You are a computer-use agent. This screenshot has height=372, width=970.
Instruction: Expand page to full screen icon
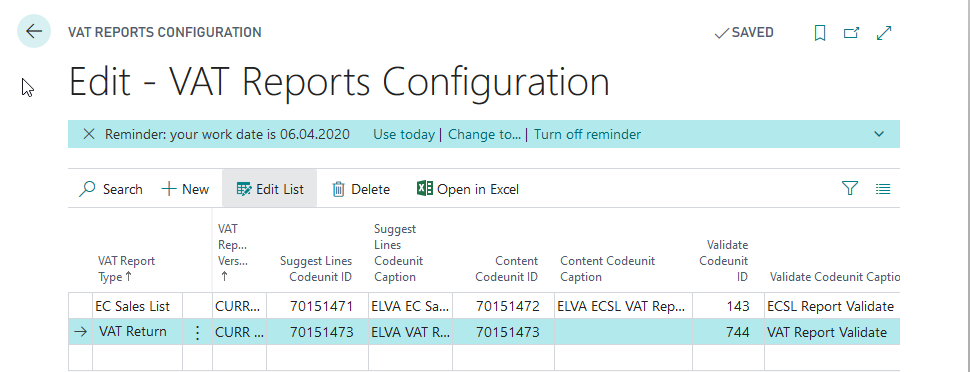885,33
